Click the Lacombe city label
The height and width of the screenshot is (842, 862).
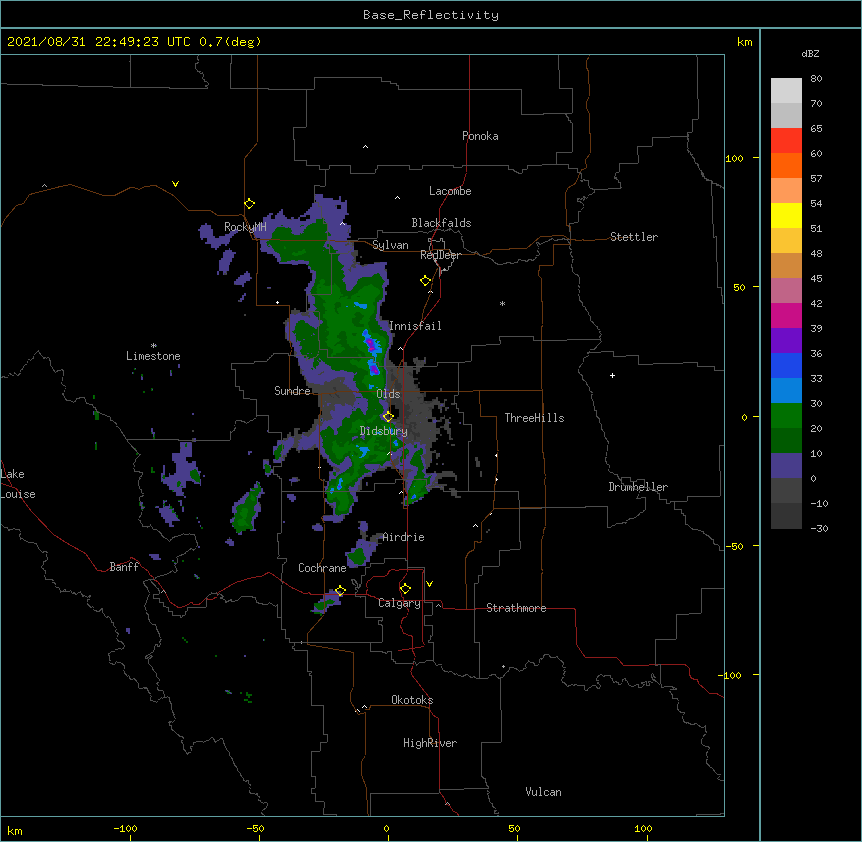click(450, 191)
